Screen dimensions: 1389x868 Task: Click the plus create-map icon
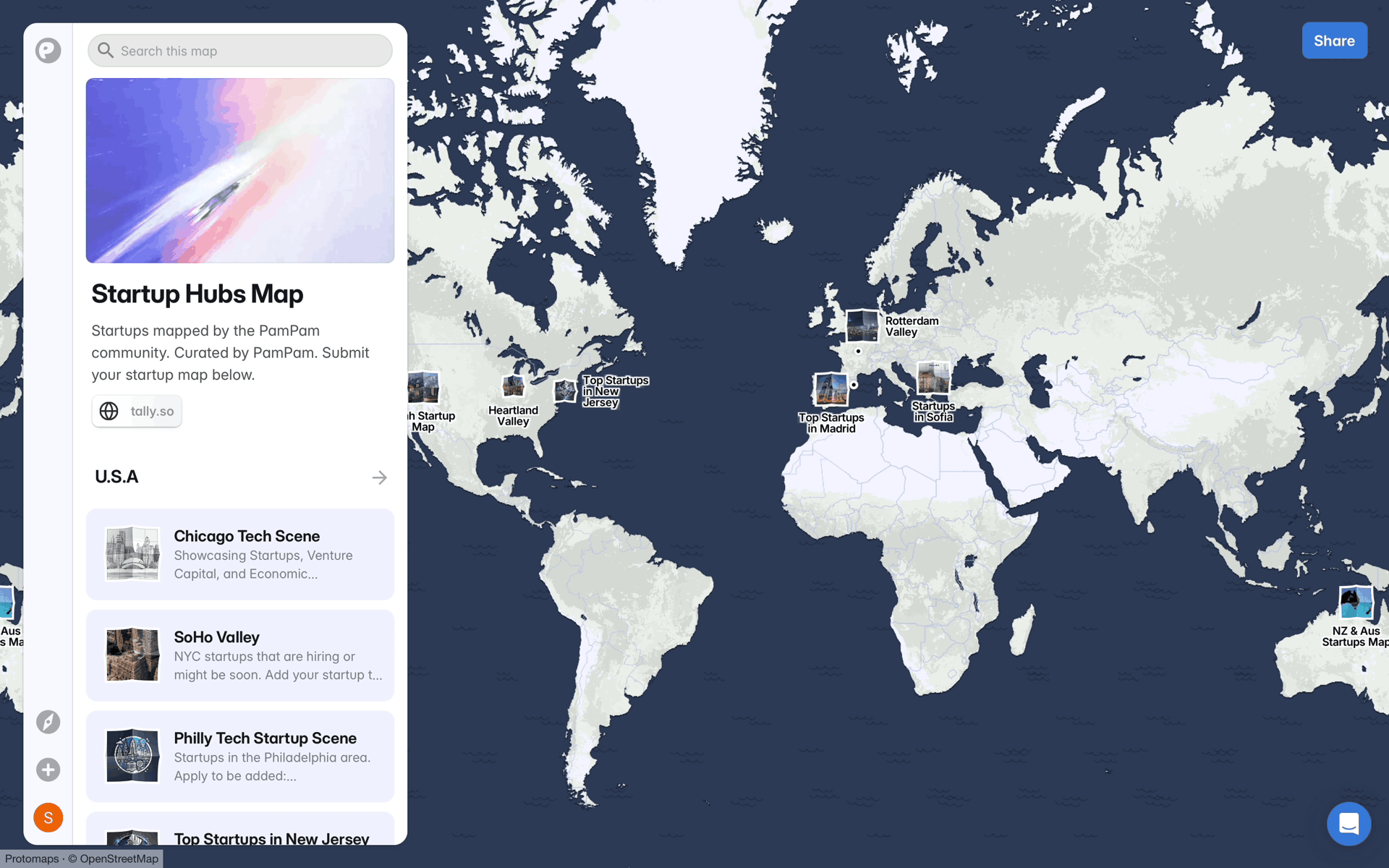(48, 770)
